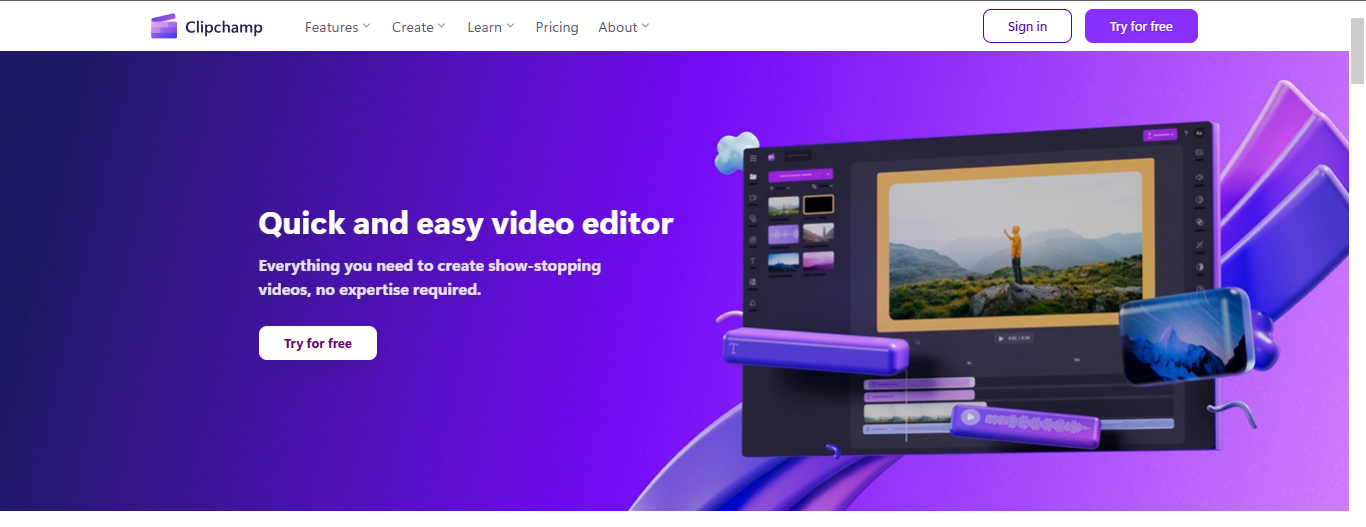The height and width of the screenshot is (527, 1366).
Task: Click the purple Try for free header button
Action: pos(1141,26)
